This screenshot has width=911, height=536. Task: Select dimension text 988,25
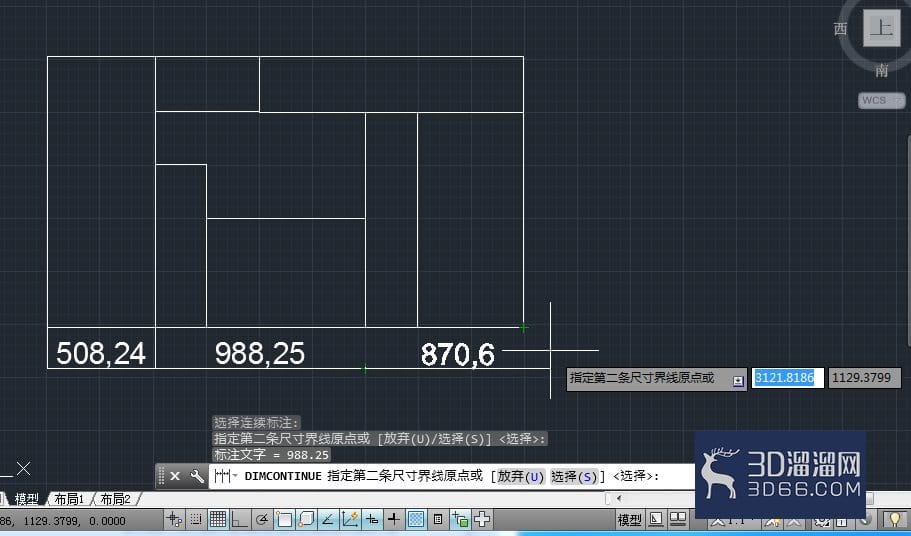260,353
